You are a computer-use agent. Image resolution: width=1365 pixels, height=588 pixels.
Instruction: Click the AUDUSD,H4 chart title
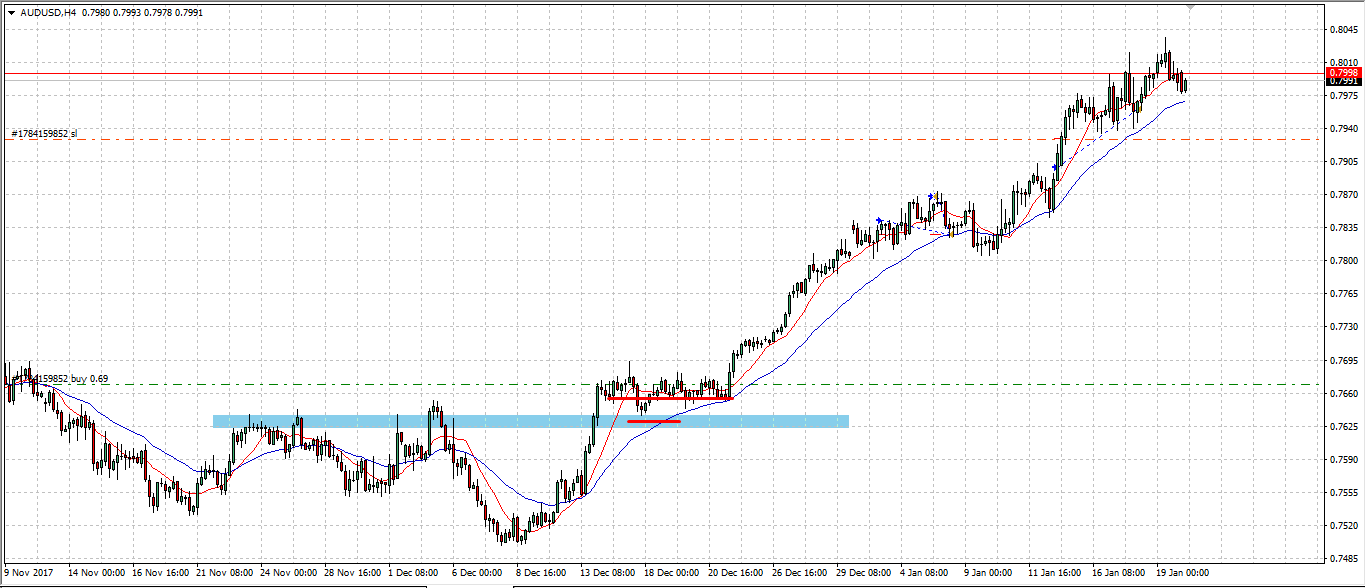(48, 13)
